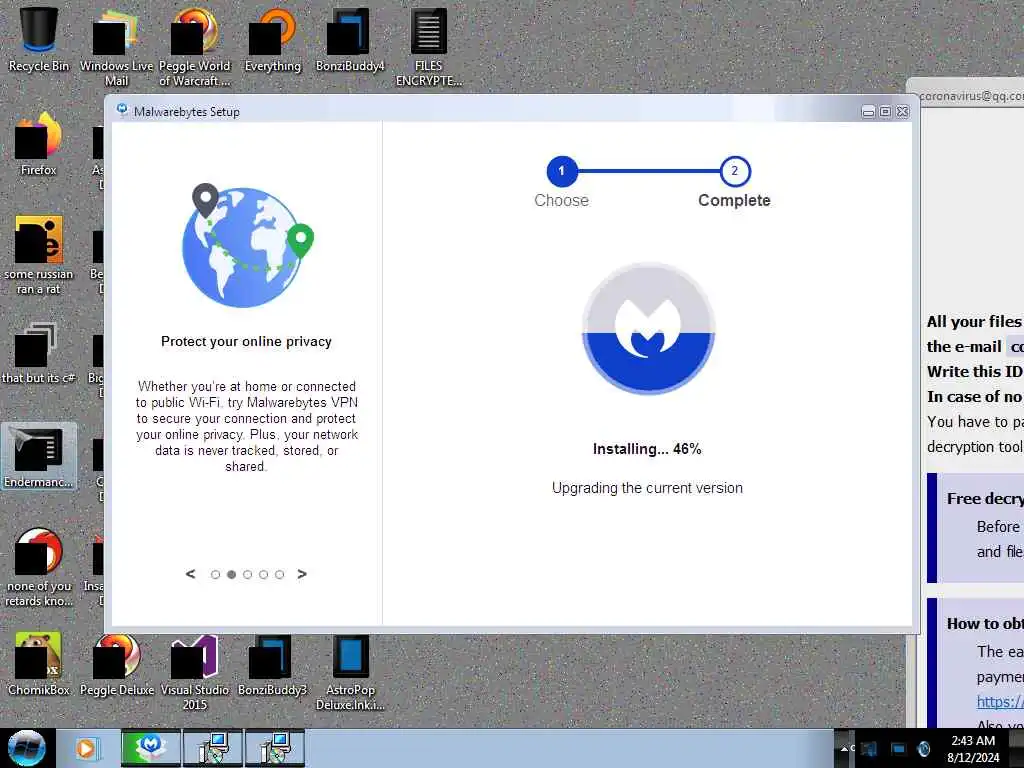Open Windows Live Mail desktop shortcut
1024x768 pixels.
point(116,47)
